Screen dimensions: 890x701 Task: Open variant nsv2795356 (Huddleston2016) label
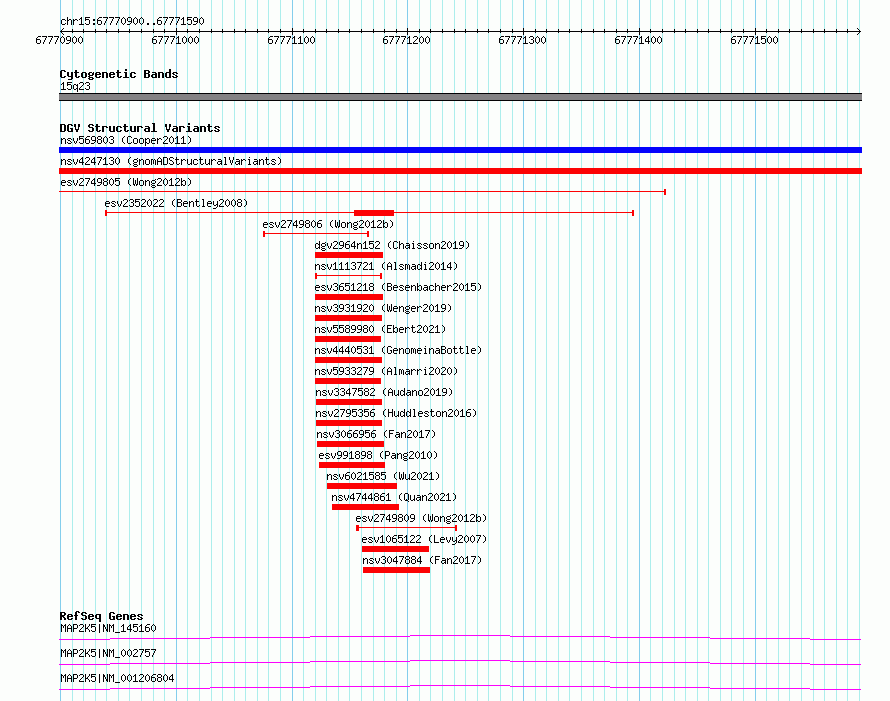[x=396, y=413]
